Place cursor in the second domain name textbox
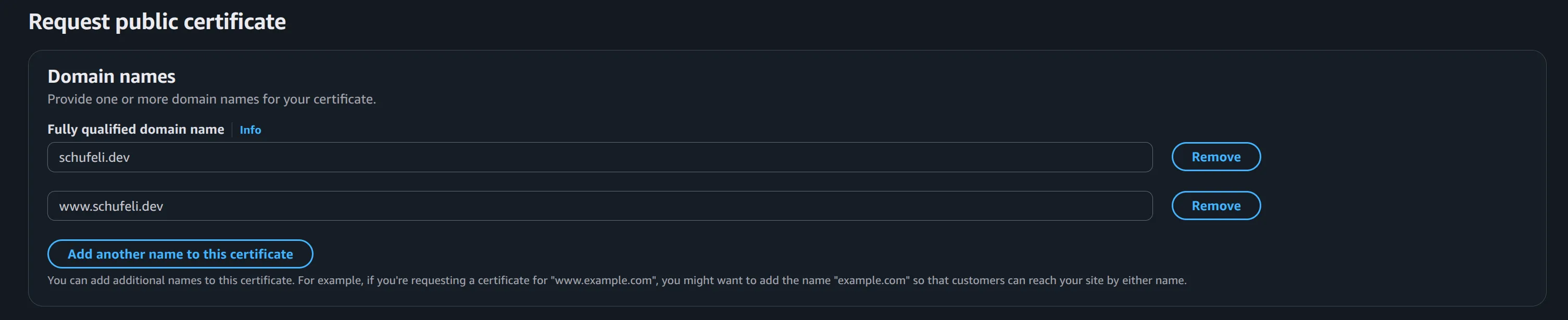1568x320 pixels. point(599,206)
